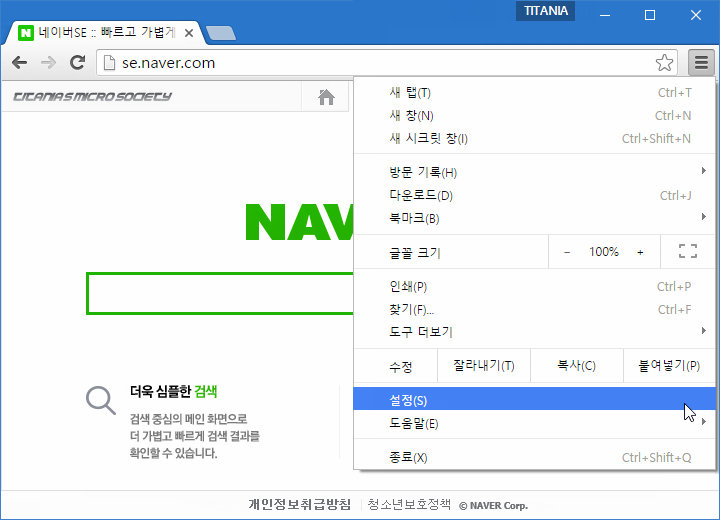Image resolution: width=720 pixels, height=520 pixels.
Task: Close the 네이버SE tab
Action: pos(188,33)
